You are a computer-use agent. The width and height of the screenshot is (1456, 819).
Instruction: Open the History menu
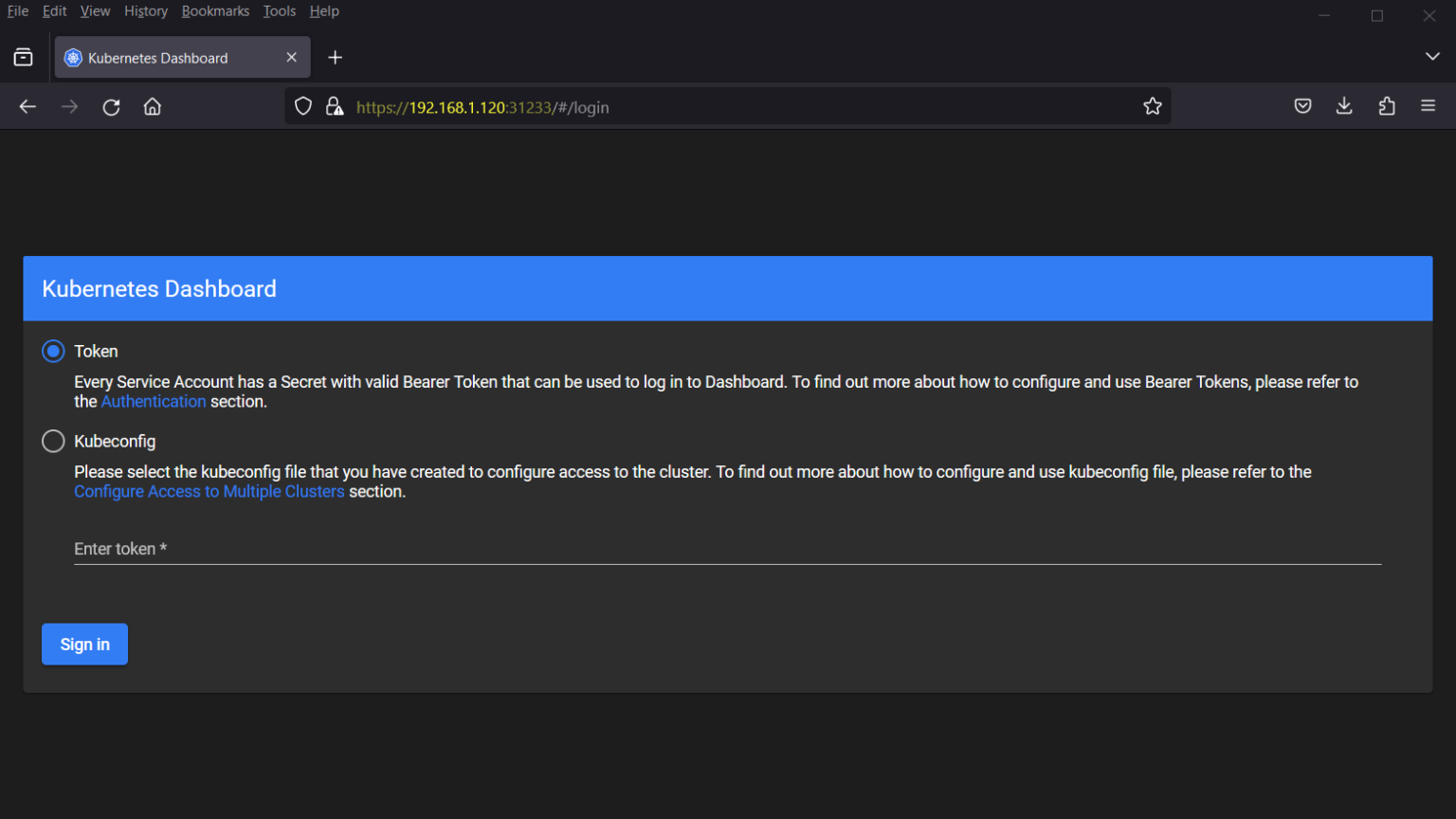[146, 11]
